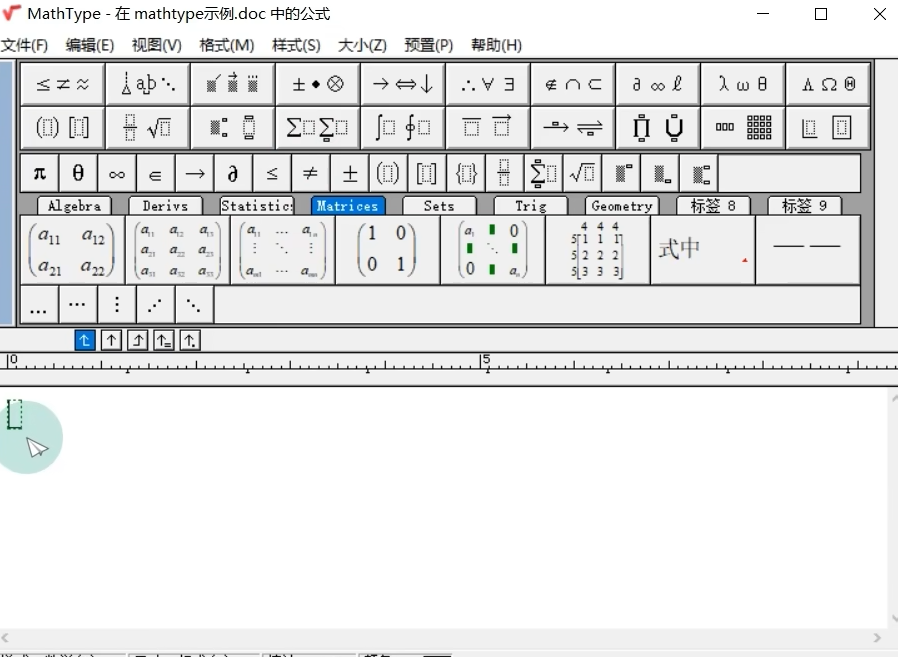Switch to the 标签 8 tab
Screen dimensions: 898x657
coord(713,206)
